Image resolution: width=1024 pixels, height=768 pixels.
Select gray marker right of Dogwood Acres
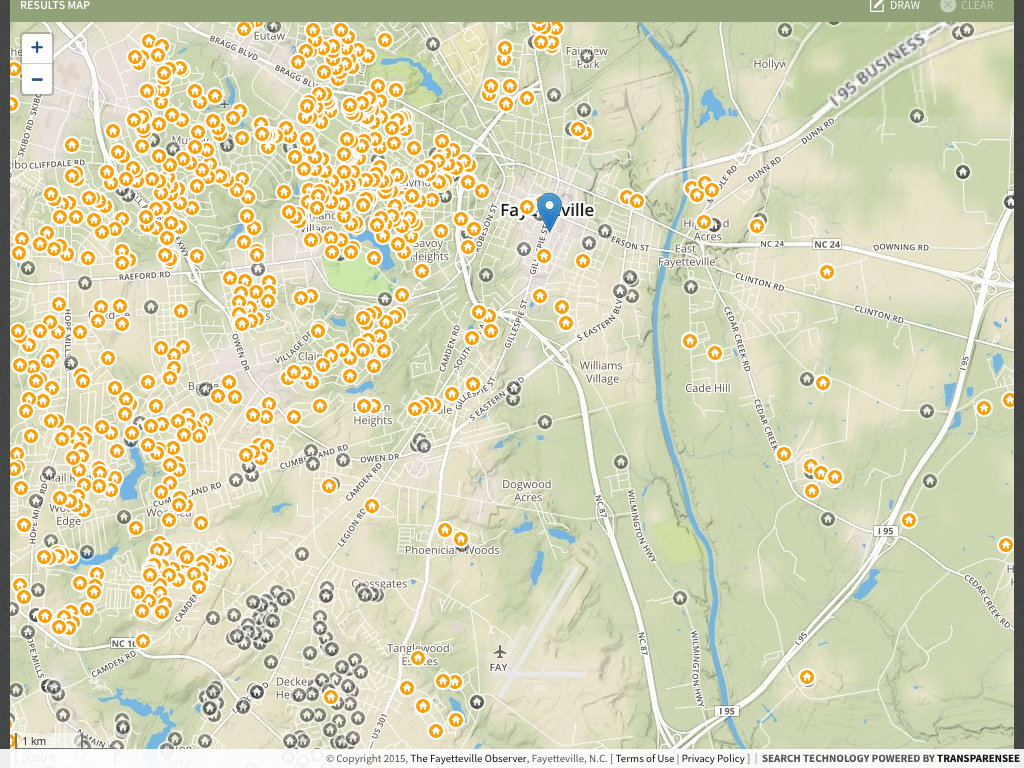620,462
